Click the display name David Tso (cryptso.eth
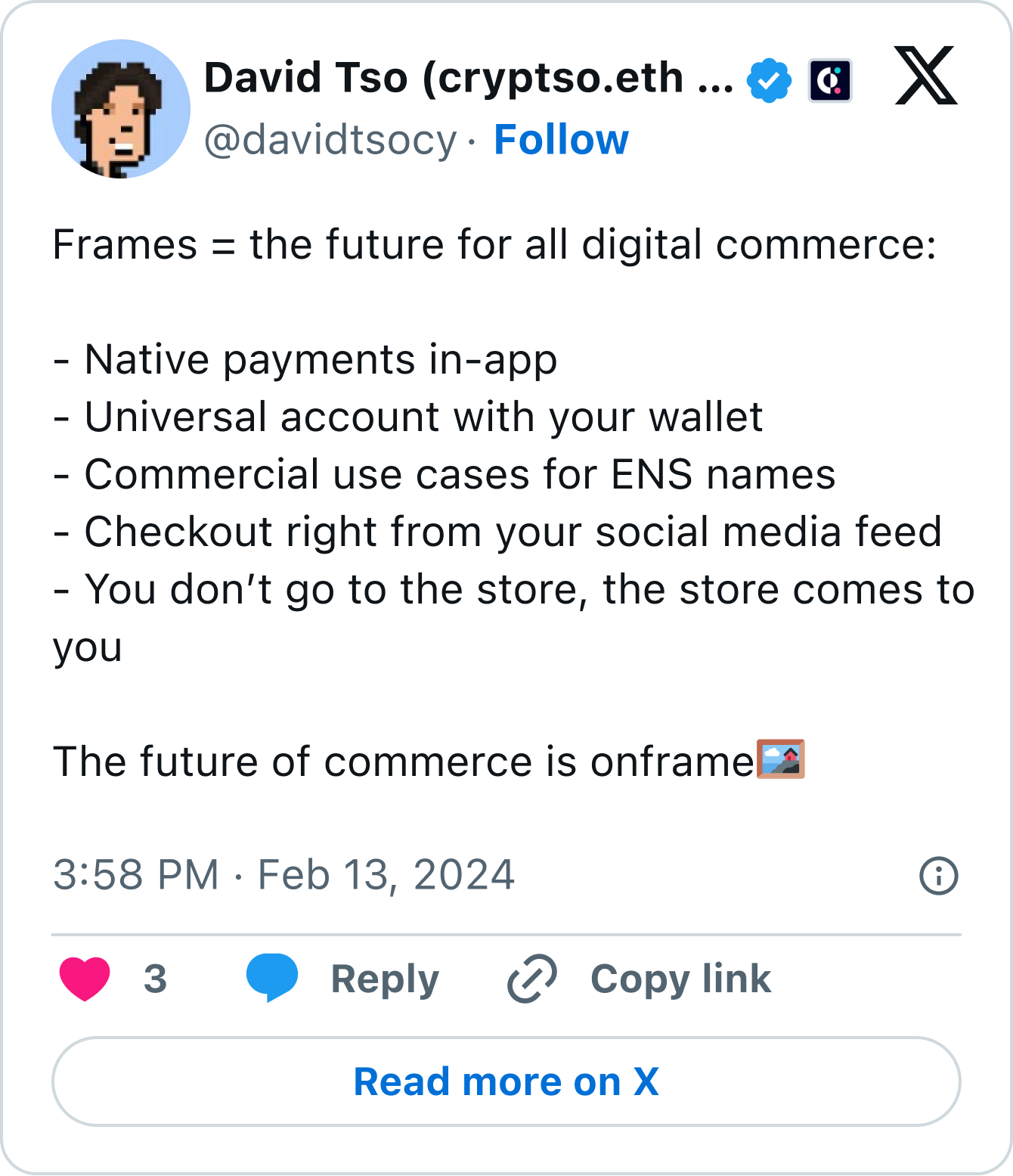 pos(469,78)
